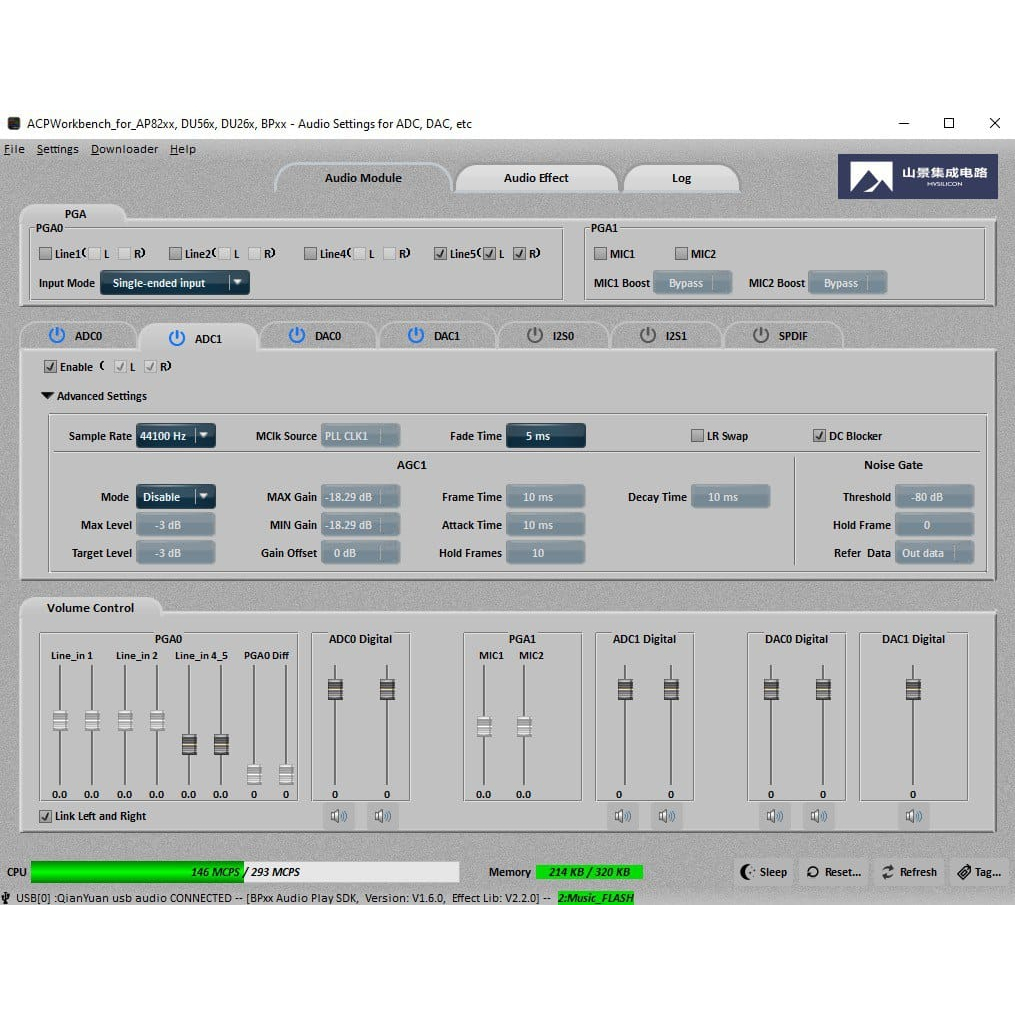1015x1015 pixels.
Task: Mute the DAC1 Digital speaker icon
Action: tap(913, 816)
